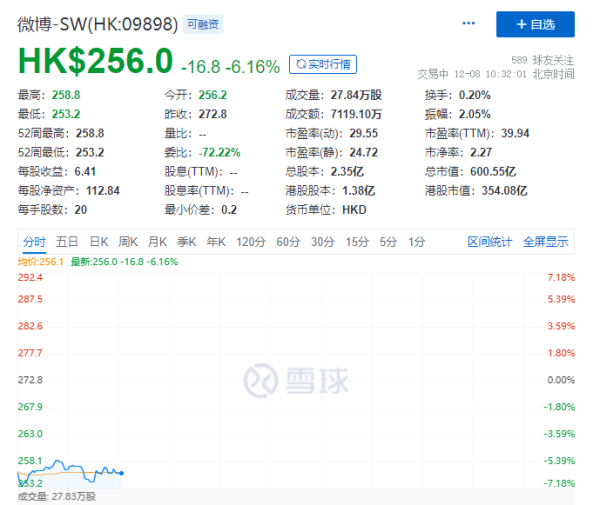The height and width of the screenshot is (505, 600).
Task: Click the blue latest-price dot on chart
Action: tap(121, 473)
